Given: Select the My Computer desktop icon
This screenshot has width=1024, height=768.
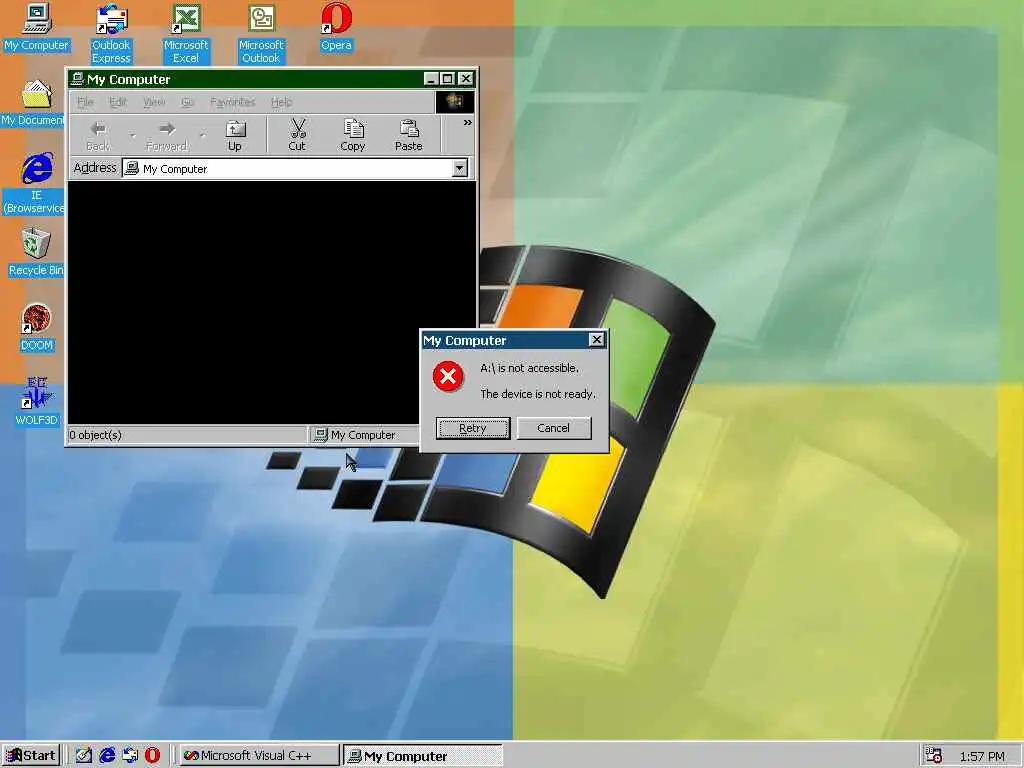Looking at the screenshot, I should (x=36, y=27).
